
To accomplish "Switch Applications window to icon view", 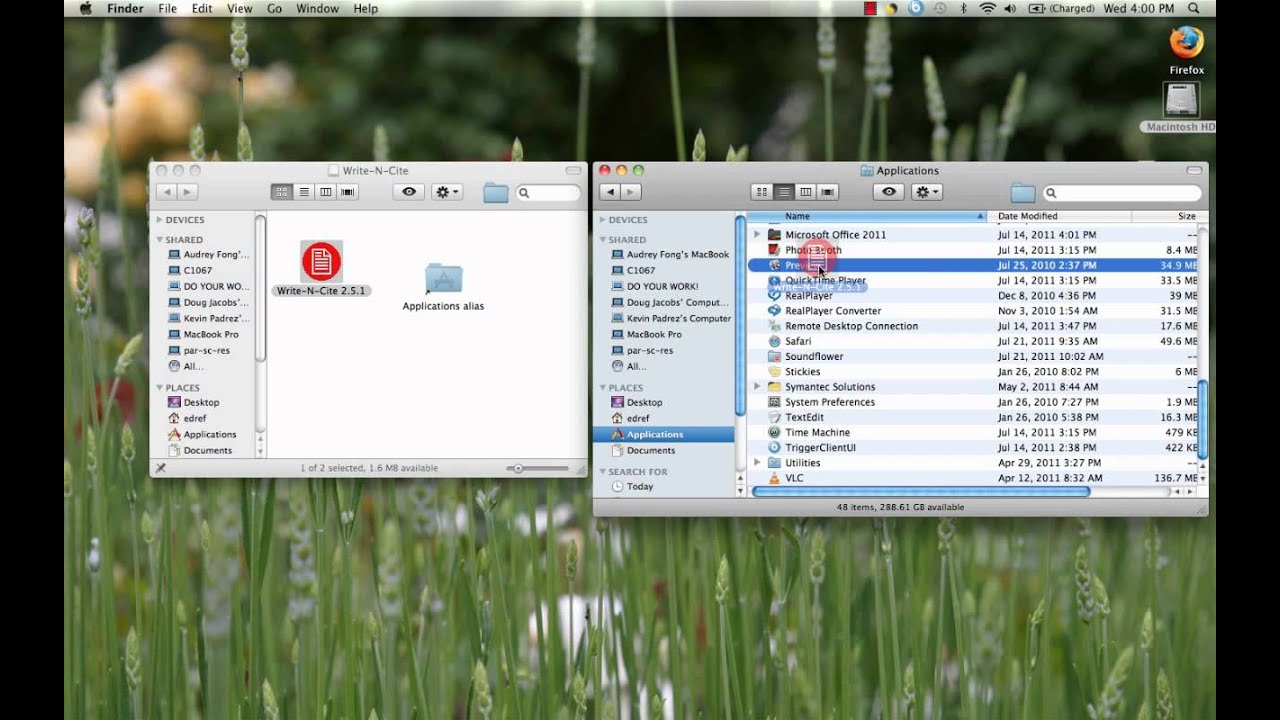I will coord(762,192).
